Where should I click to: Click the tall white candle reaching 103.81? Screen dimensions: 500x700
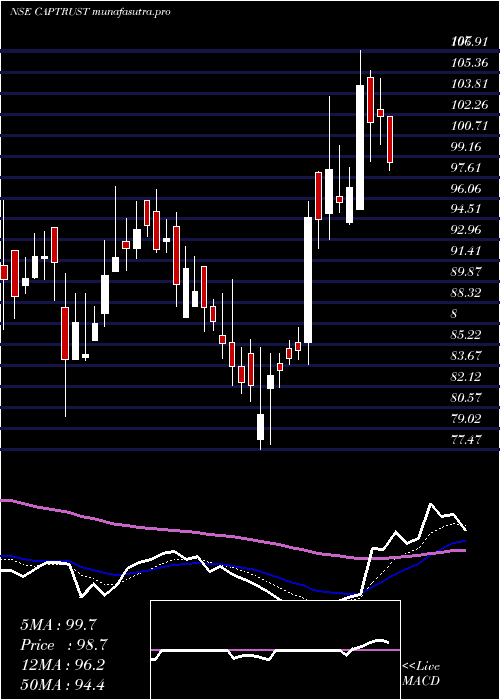point(360,147)
